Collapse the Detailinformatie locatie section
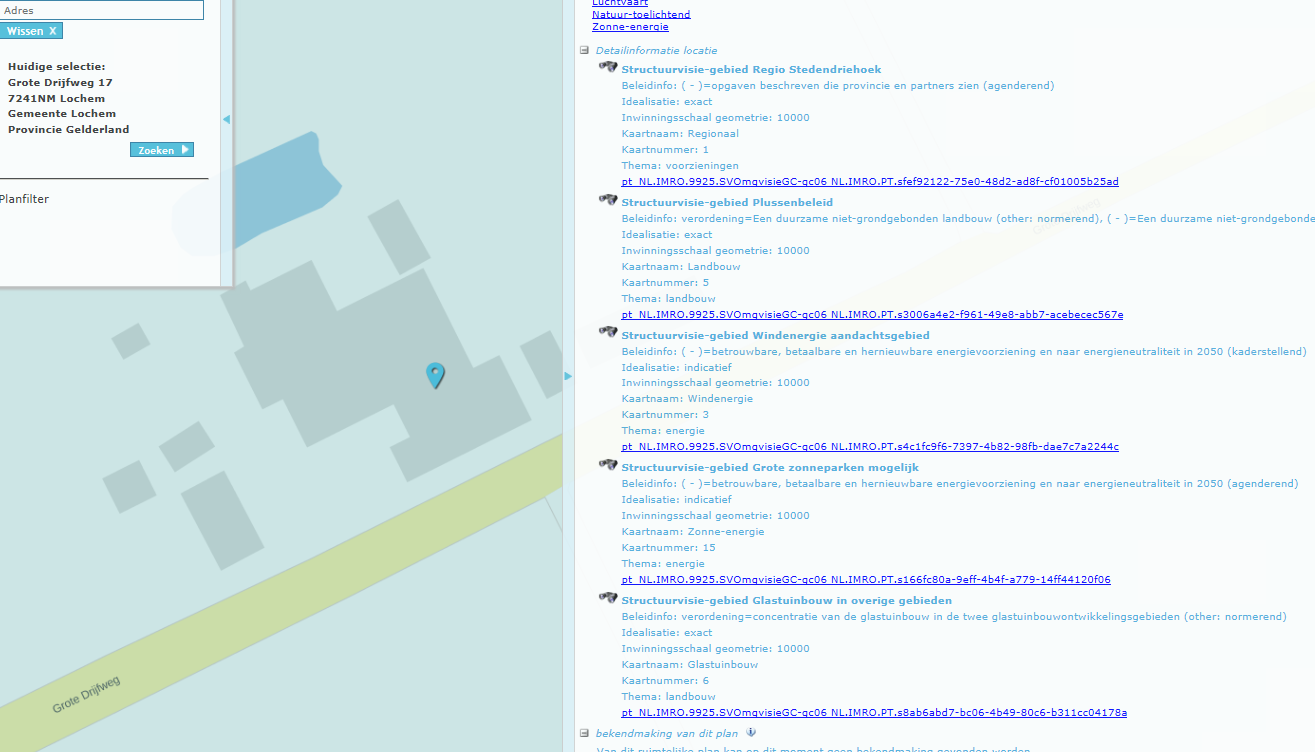Image resolution: width=1315 pixels, height=752 pixels. point(585,50)
